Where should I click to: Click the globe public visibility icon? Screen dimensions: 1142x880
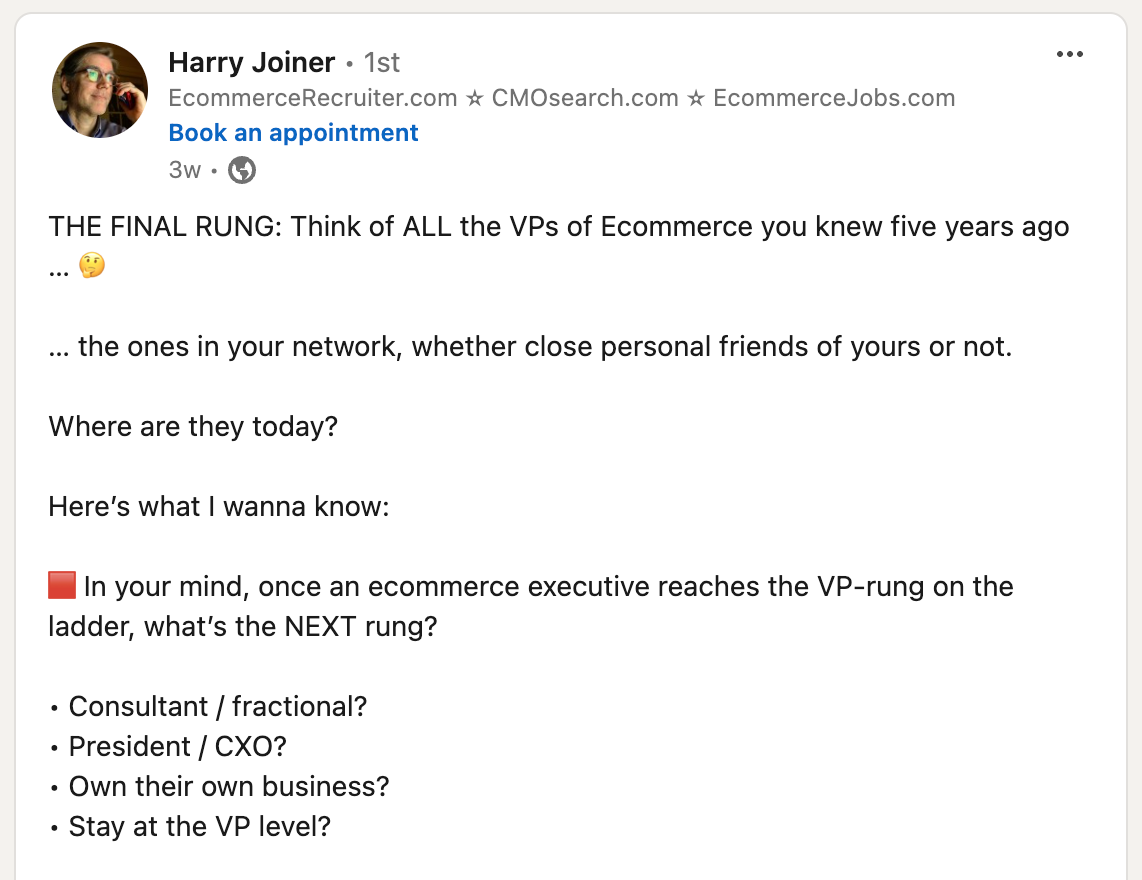(x=242, y=170)
